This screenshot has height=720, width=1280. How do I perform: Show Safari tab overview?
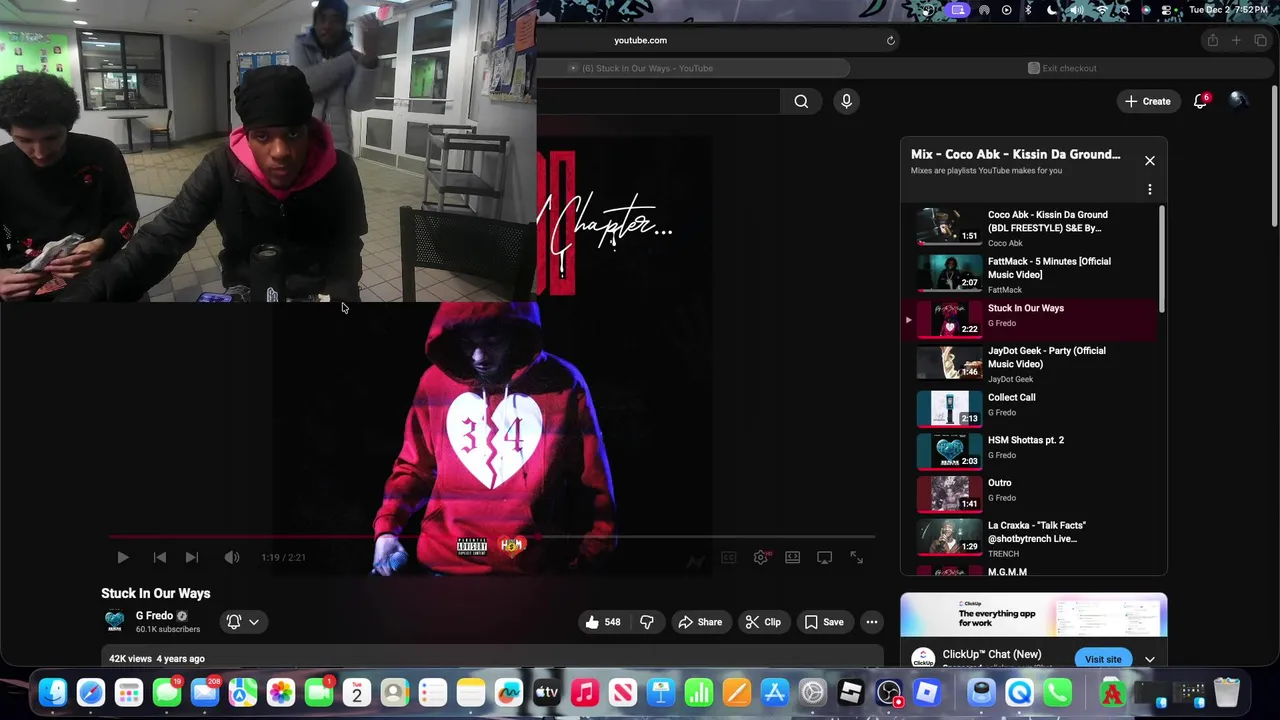[1260, 40]
